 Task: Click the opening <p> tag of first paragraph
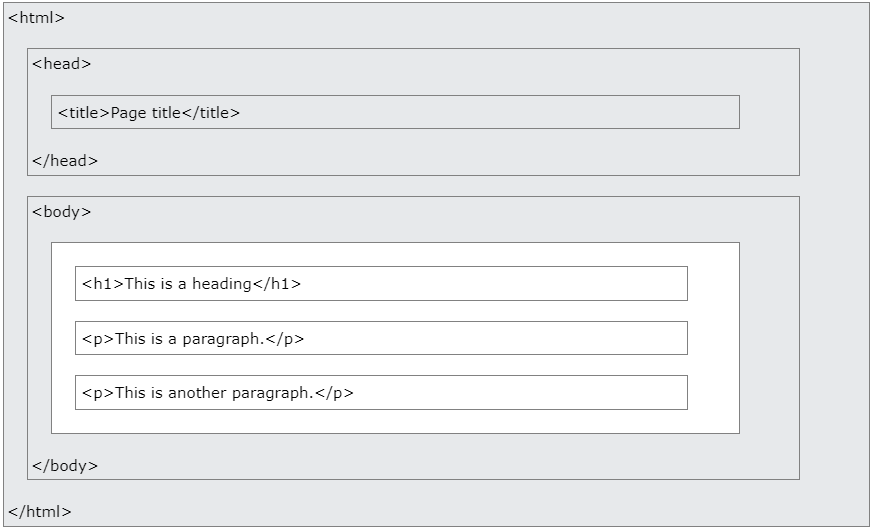coord(98,339)
